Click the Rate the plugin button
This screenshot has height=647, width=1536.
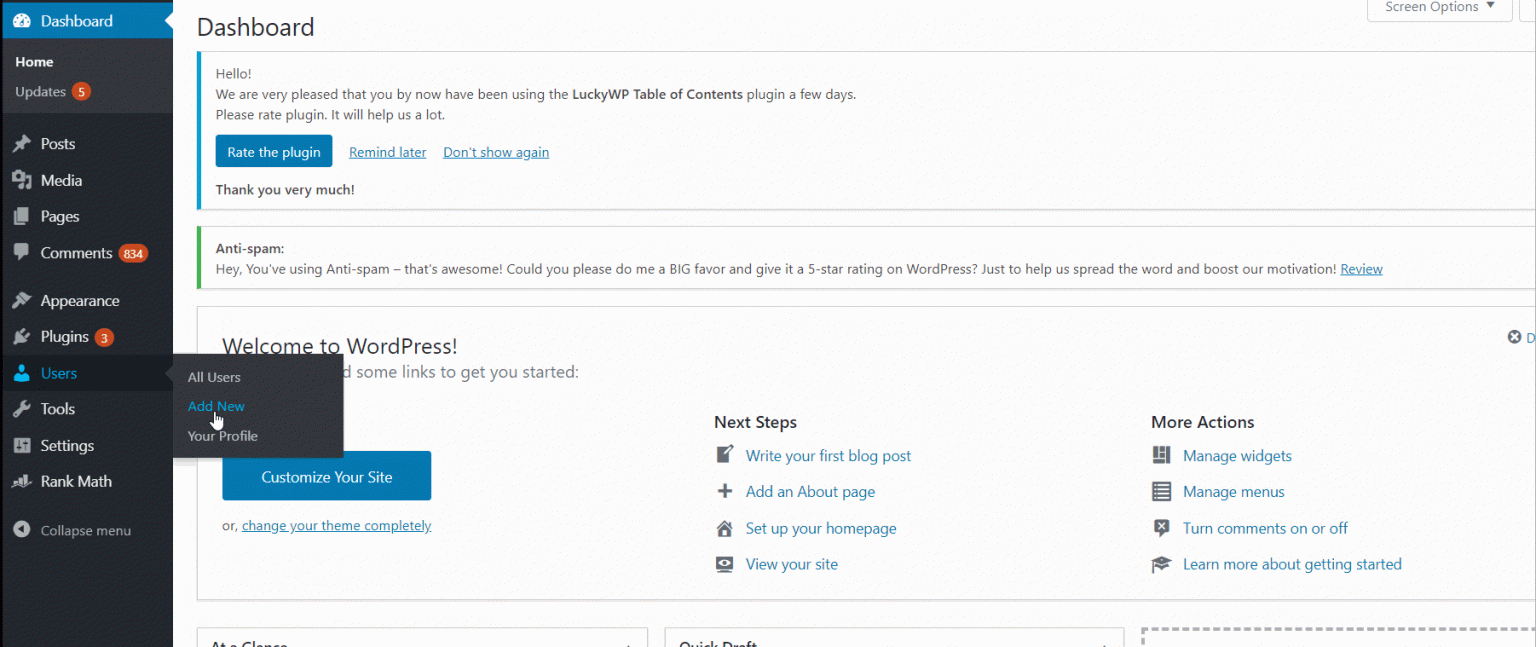click(273, 150)
